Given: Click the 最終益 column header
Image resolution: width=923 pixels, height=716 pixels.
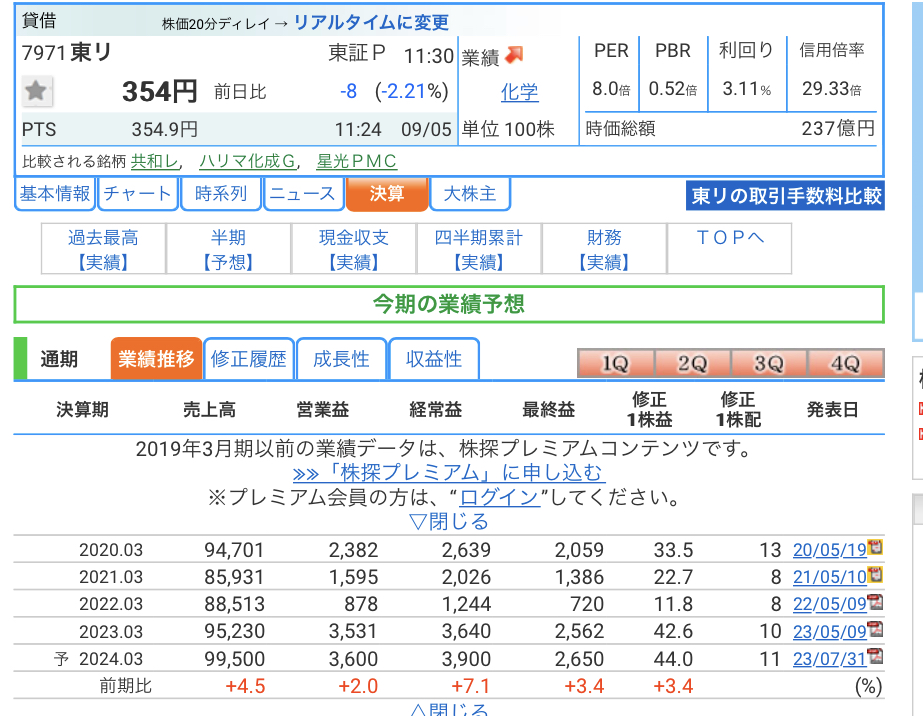Looking at the screenshot, I should (x=549, y=409).
